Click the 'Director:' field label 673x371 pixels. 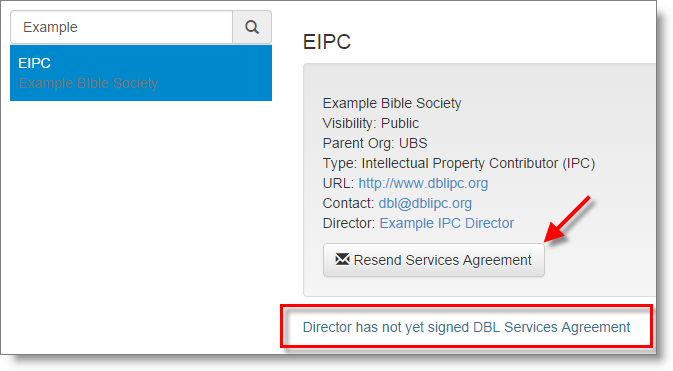[x=349, y=223]
